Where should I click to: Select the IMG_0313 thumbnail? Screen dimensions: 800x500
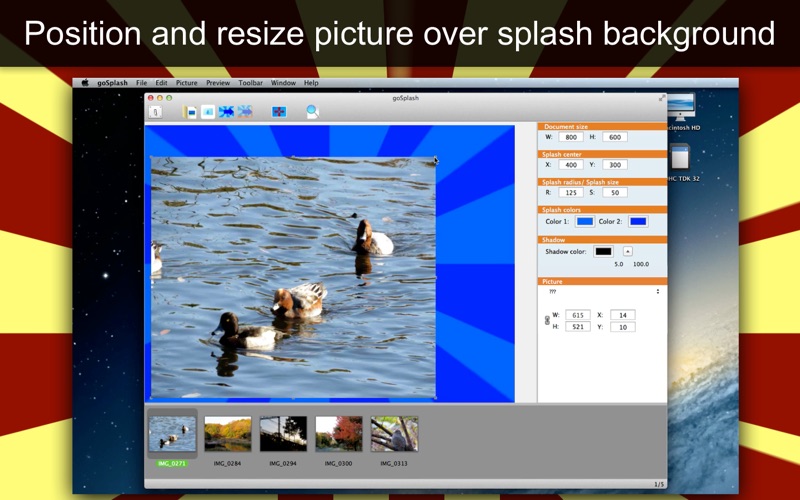394,434
